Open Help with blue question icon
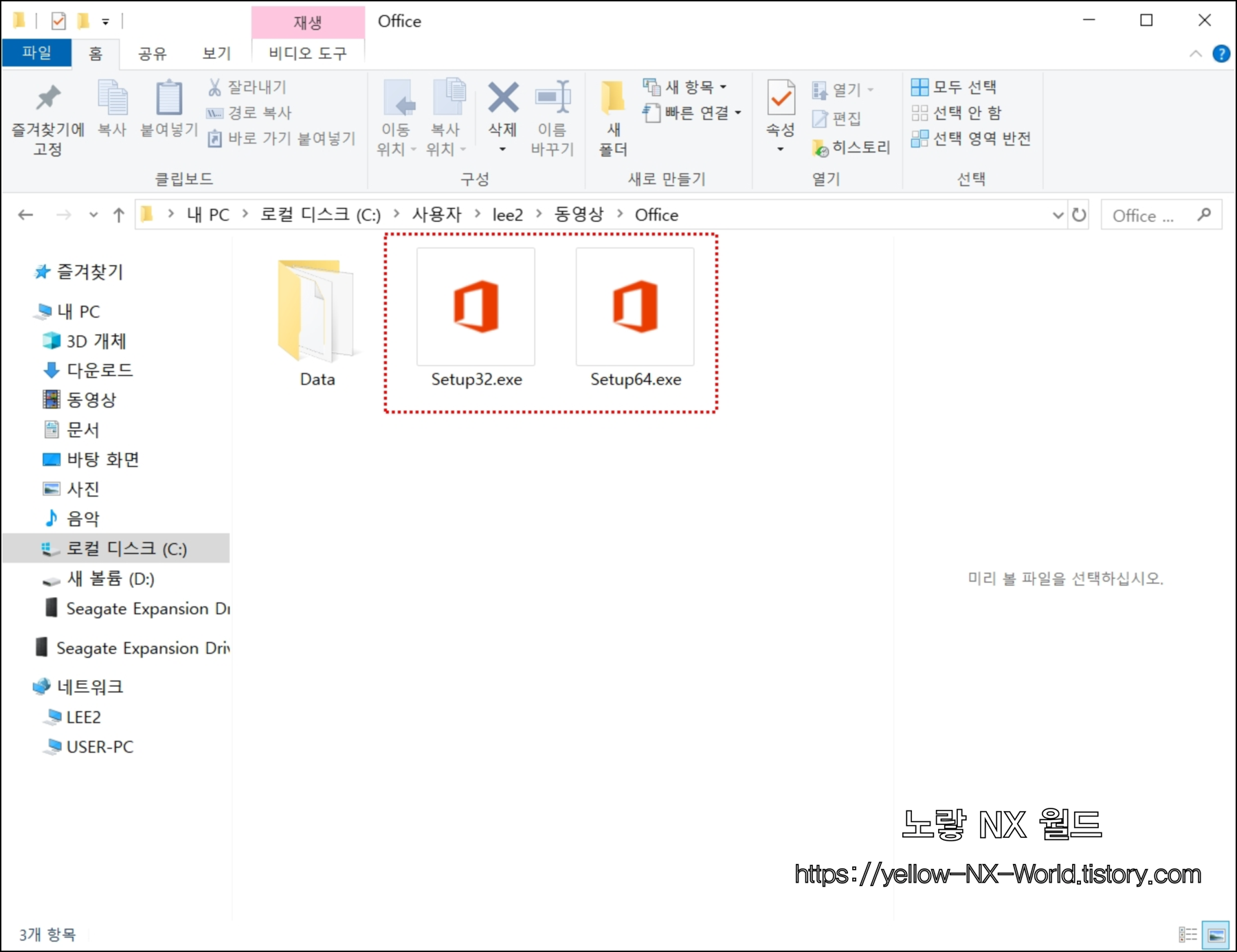The height and width of the screenshot is (952, 1237). click(x=1221, y=54)
